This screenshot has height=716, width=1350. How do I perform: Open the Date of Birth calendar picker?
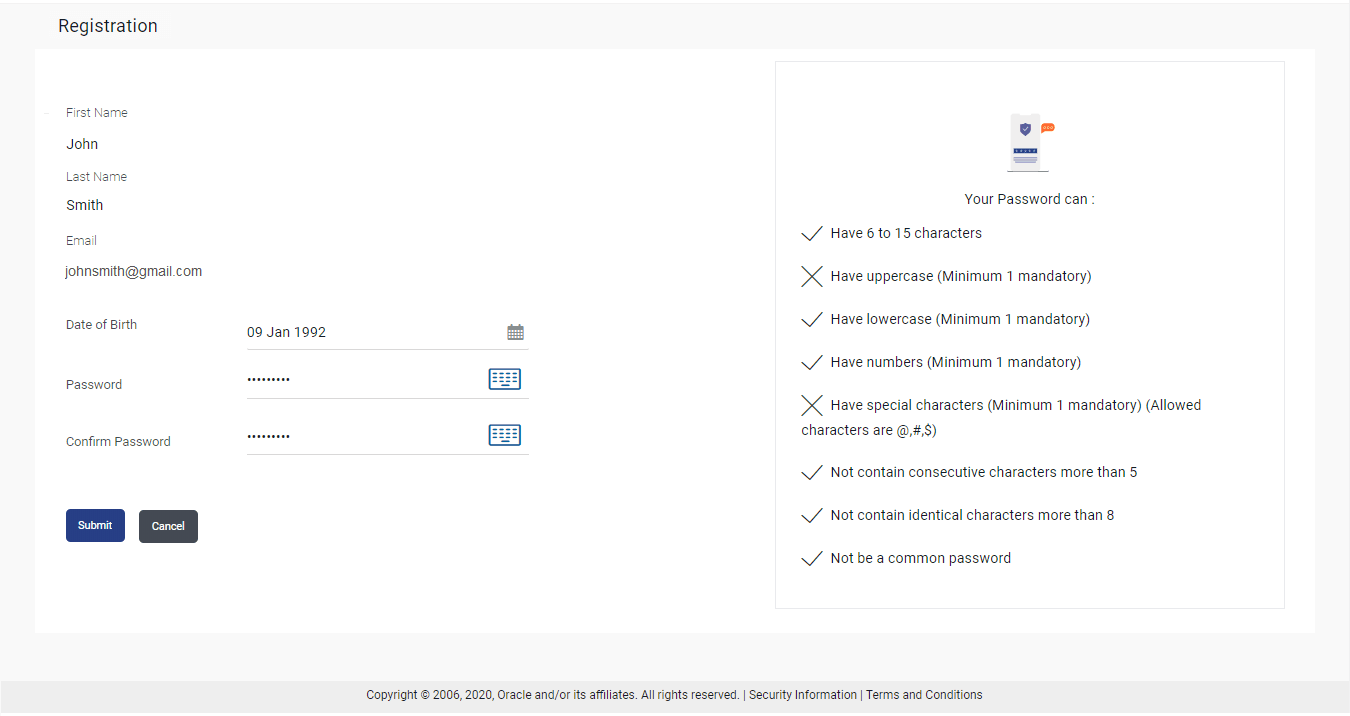coord(515,332)
